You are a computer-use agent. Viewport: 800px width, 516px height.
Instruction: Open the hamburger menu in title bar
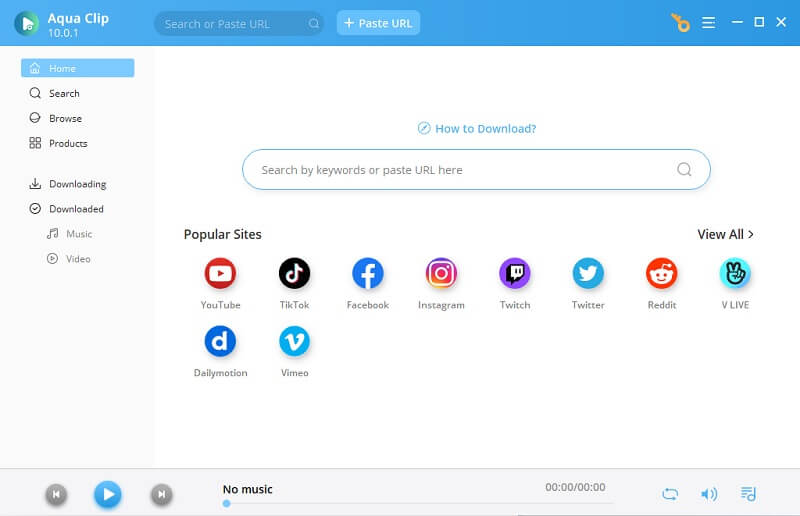(708, 23)
